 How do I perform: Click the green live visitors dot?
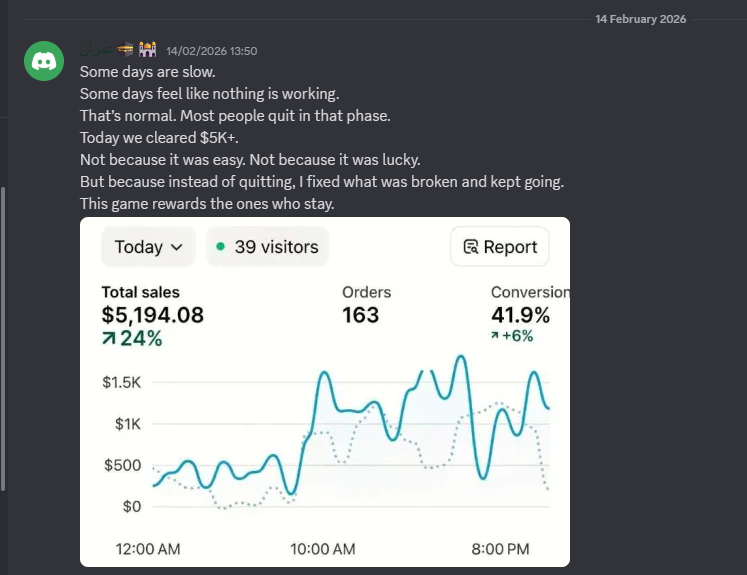(x=221, y=247)
